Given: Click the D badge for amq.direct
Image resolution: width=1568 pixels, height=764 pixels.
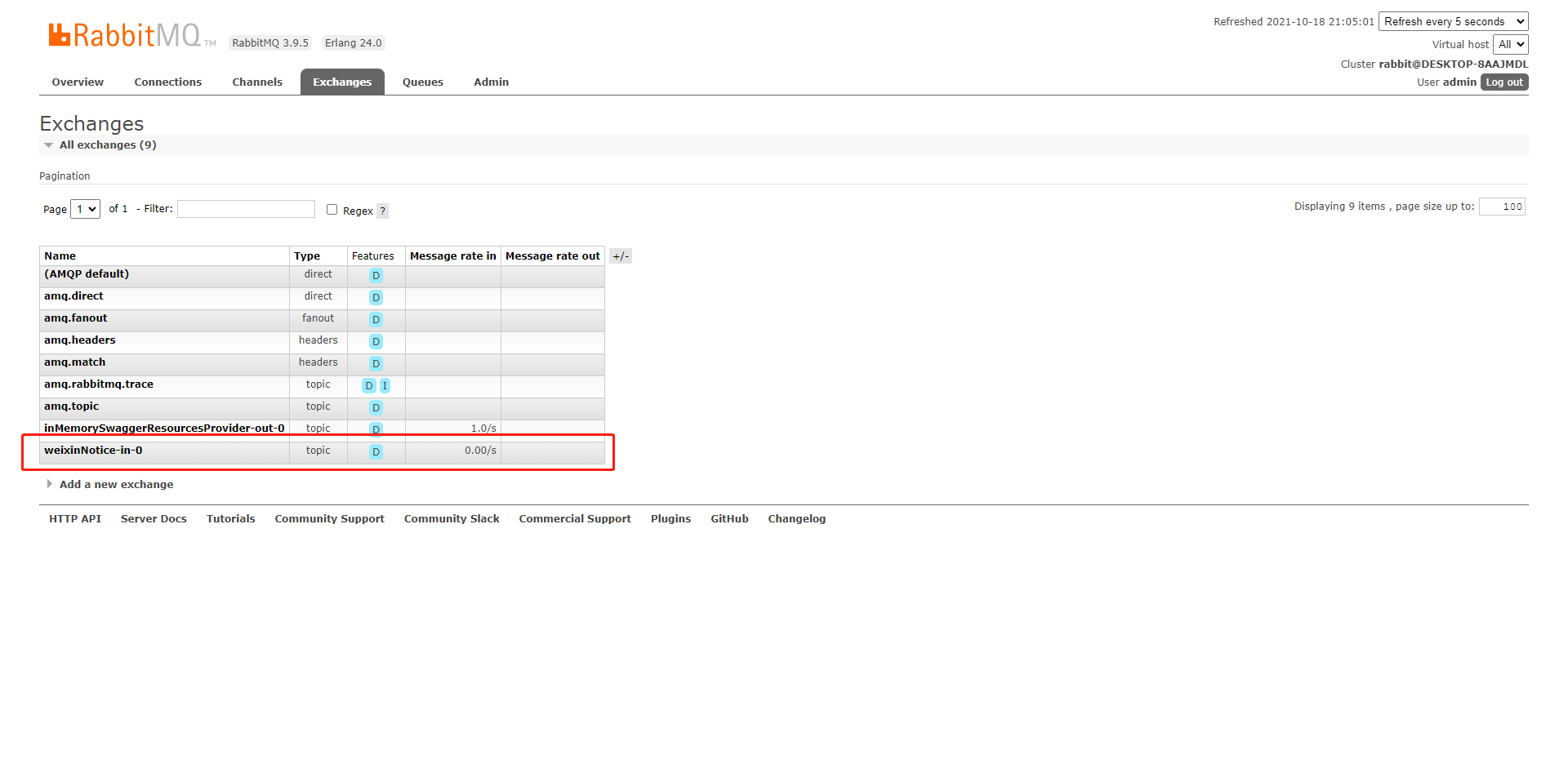Looking at the screenshot, I should click(376, 298).
